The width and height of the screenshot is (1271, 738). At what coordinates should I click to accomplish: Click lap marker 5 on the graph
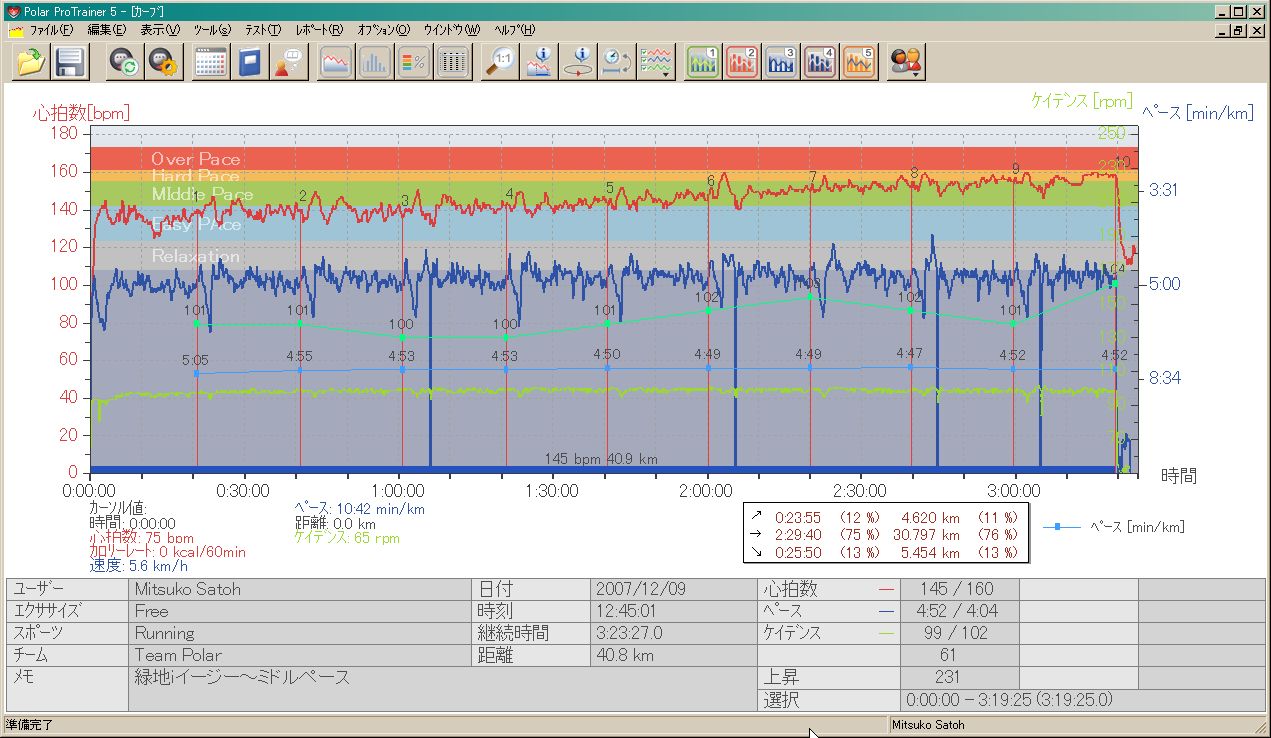pyautogui.click(x=609, y=188)
